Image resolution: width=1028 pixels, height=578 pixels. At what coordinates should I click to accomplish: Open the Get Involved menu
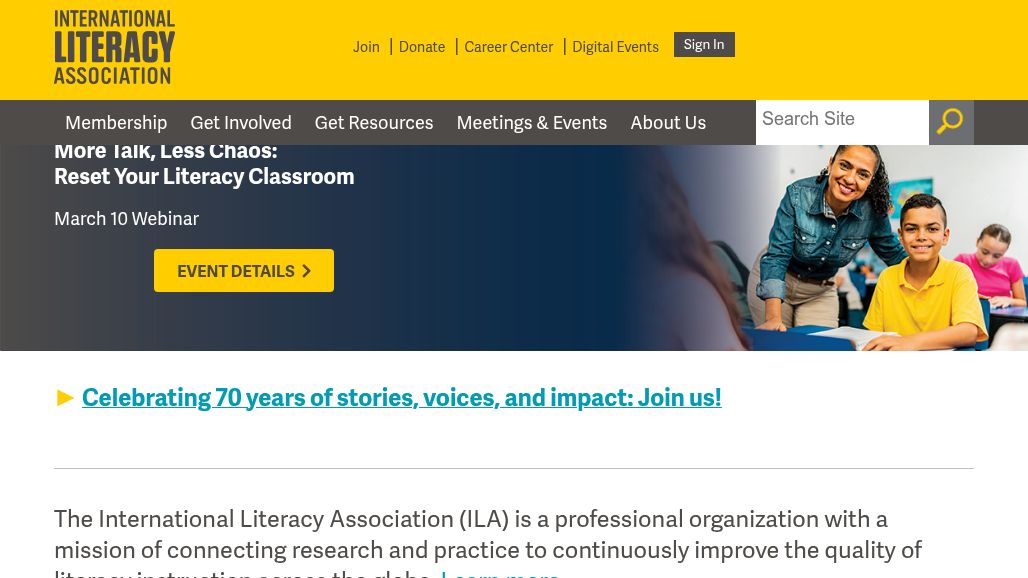point(241,123)
